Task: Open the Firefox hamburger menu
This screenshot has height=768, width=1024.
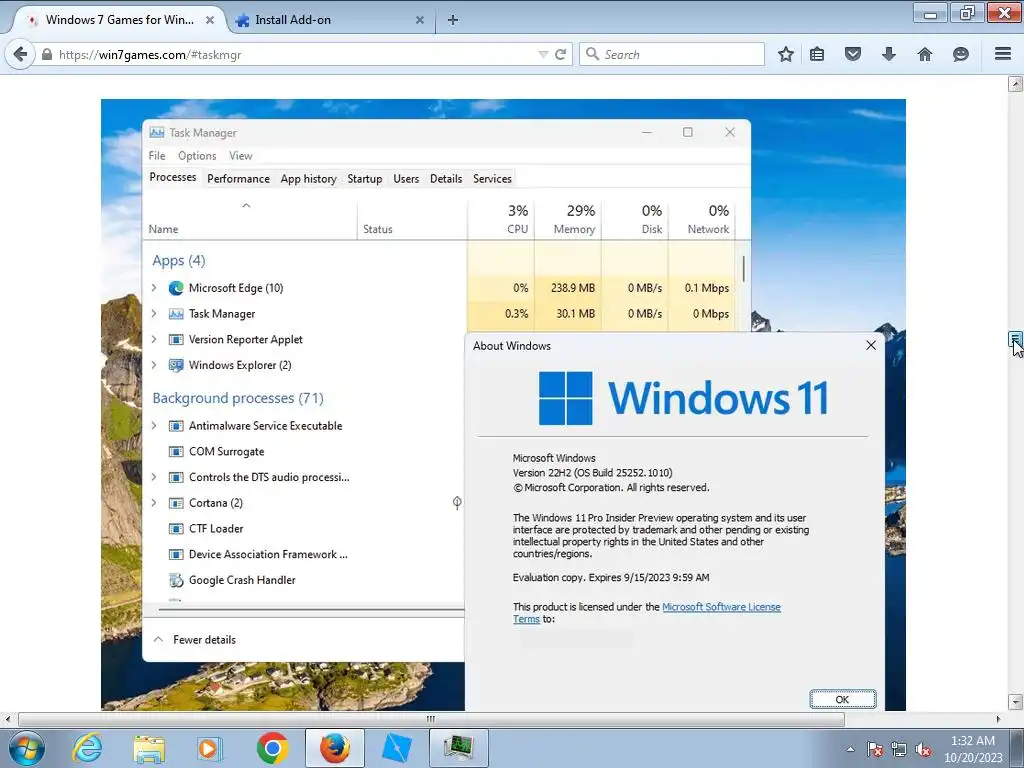Action: (1003, 54)
